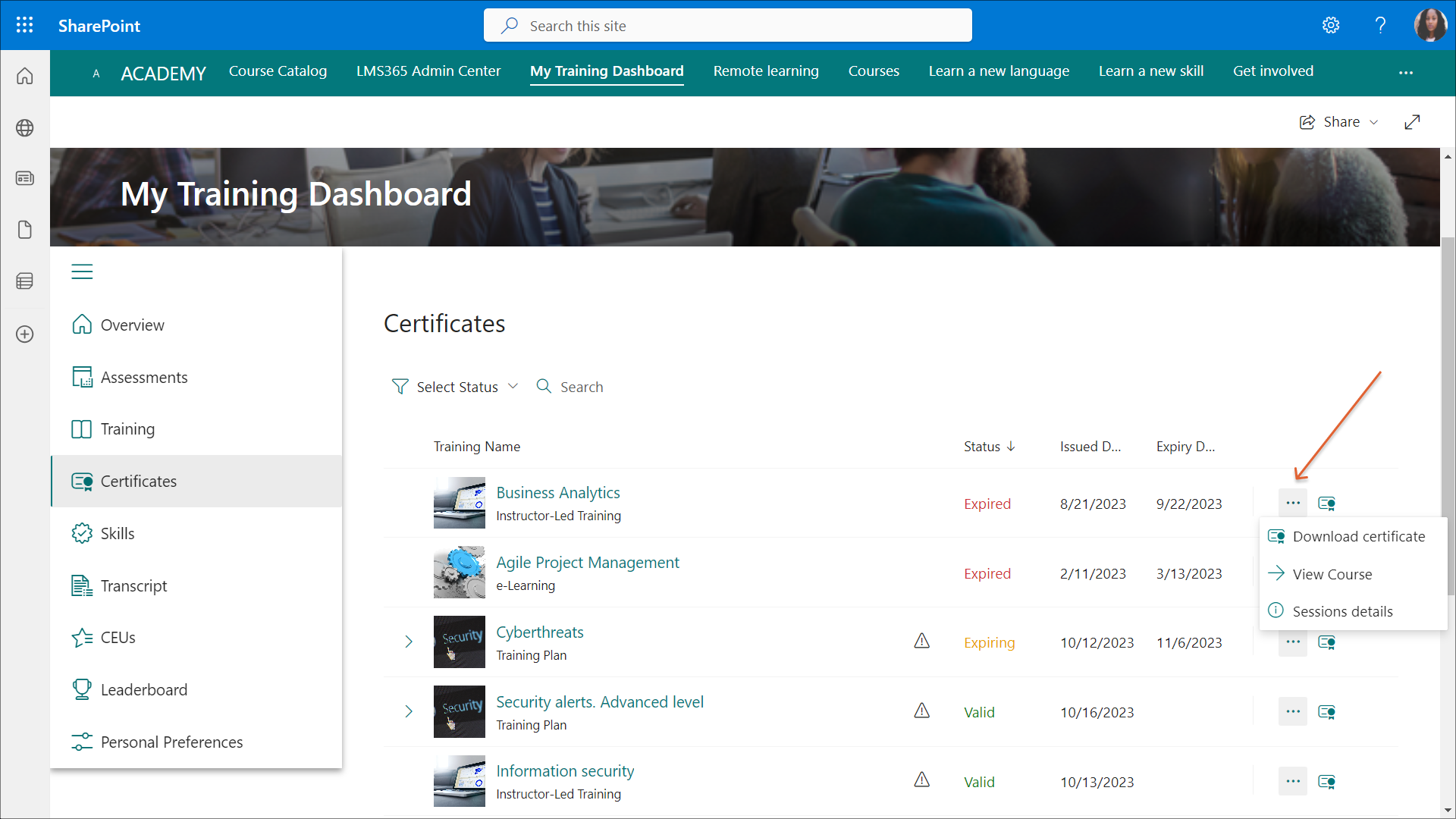This screenshot has height=819, width=1456.
Task: Go to Transcript in the sidebar
Action: pos(133,585)
